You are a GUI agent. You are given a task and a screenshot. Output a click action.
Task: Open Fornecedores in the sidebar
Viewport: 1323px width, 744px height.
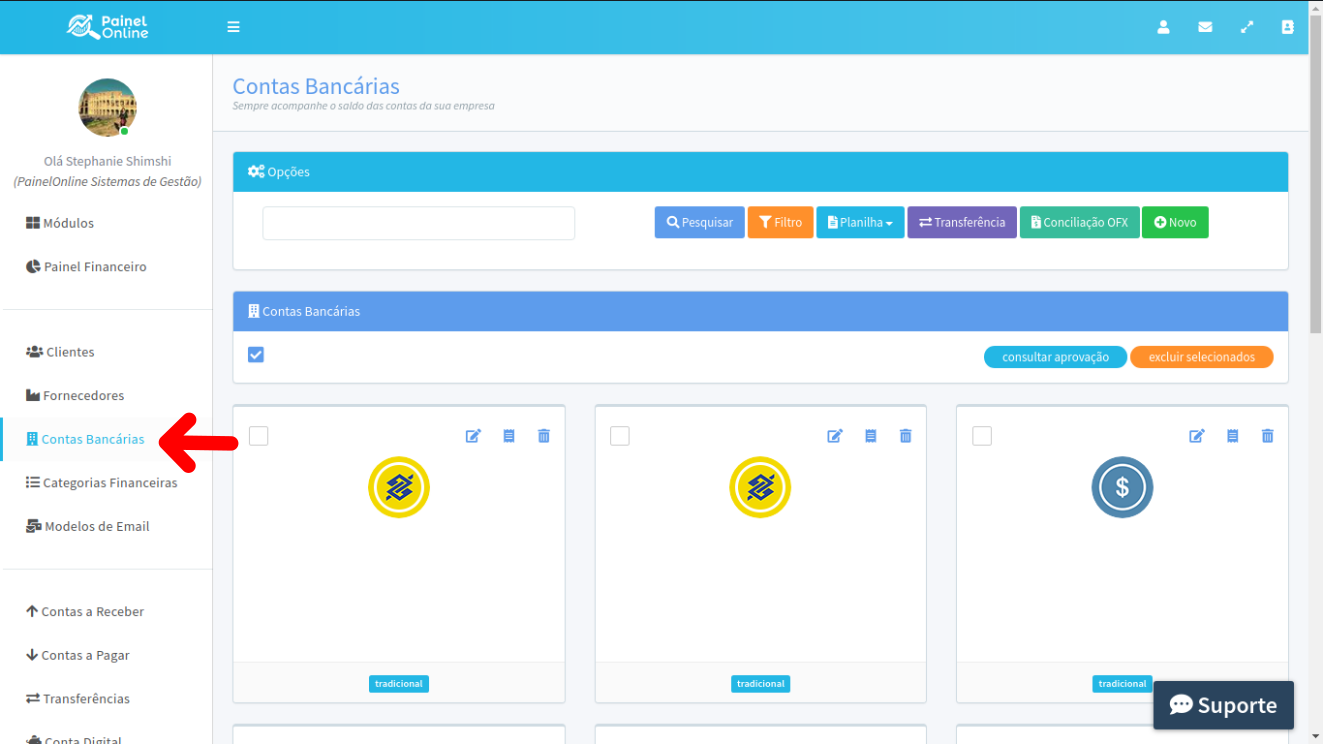pyautogui.click(x=75, y=396)
